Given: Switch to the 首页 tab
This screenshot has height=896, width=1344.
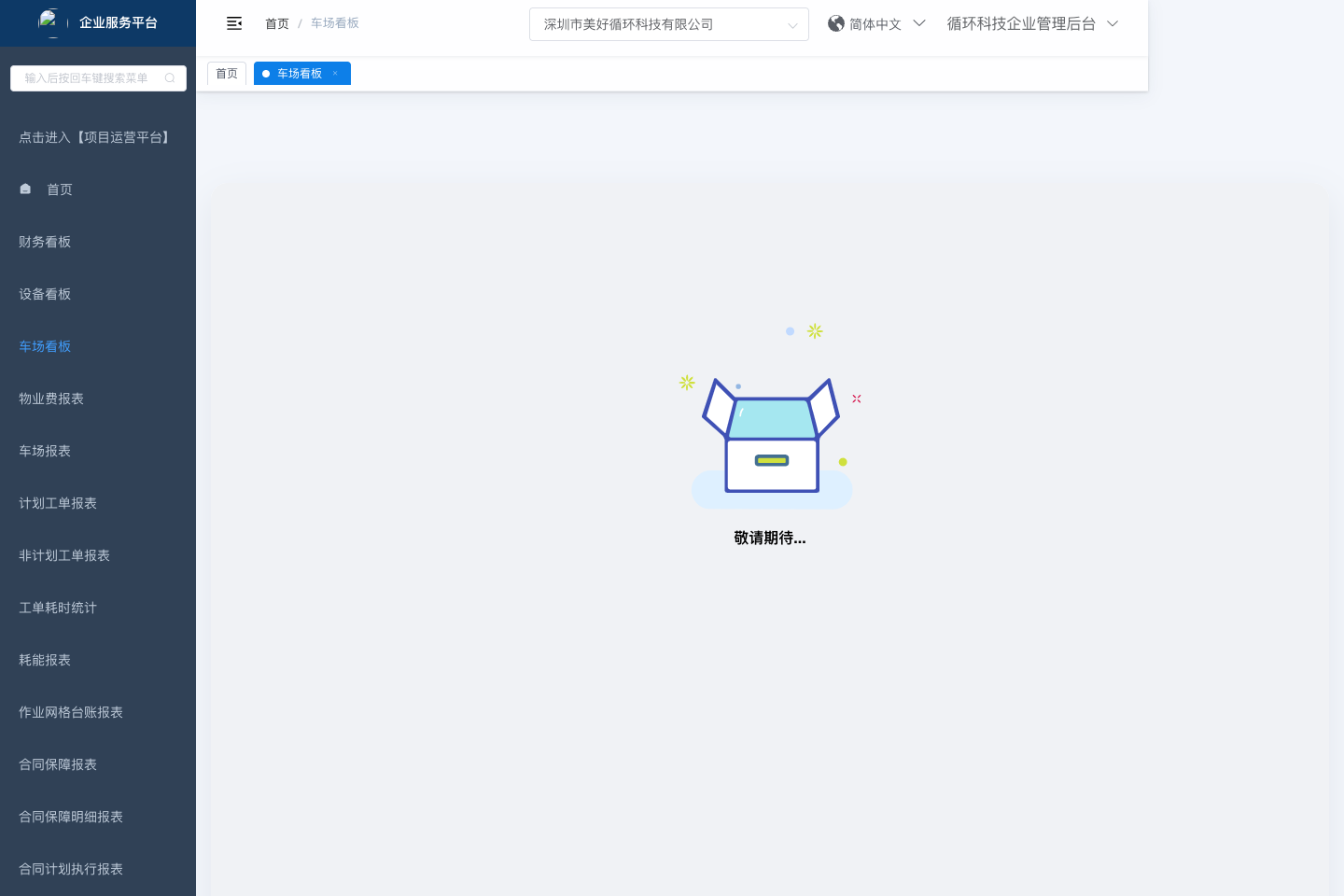Looking at the screenshot, I should [227, 74].
